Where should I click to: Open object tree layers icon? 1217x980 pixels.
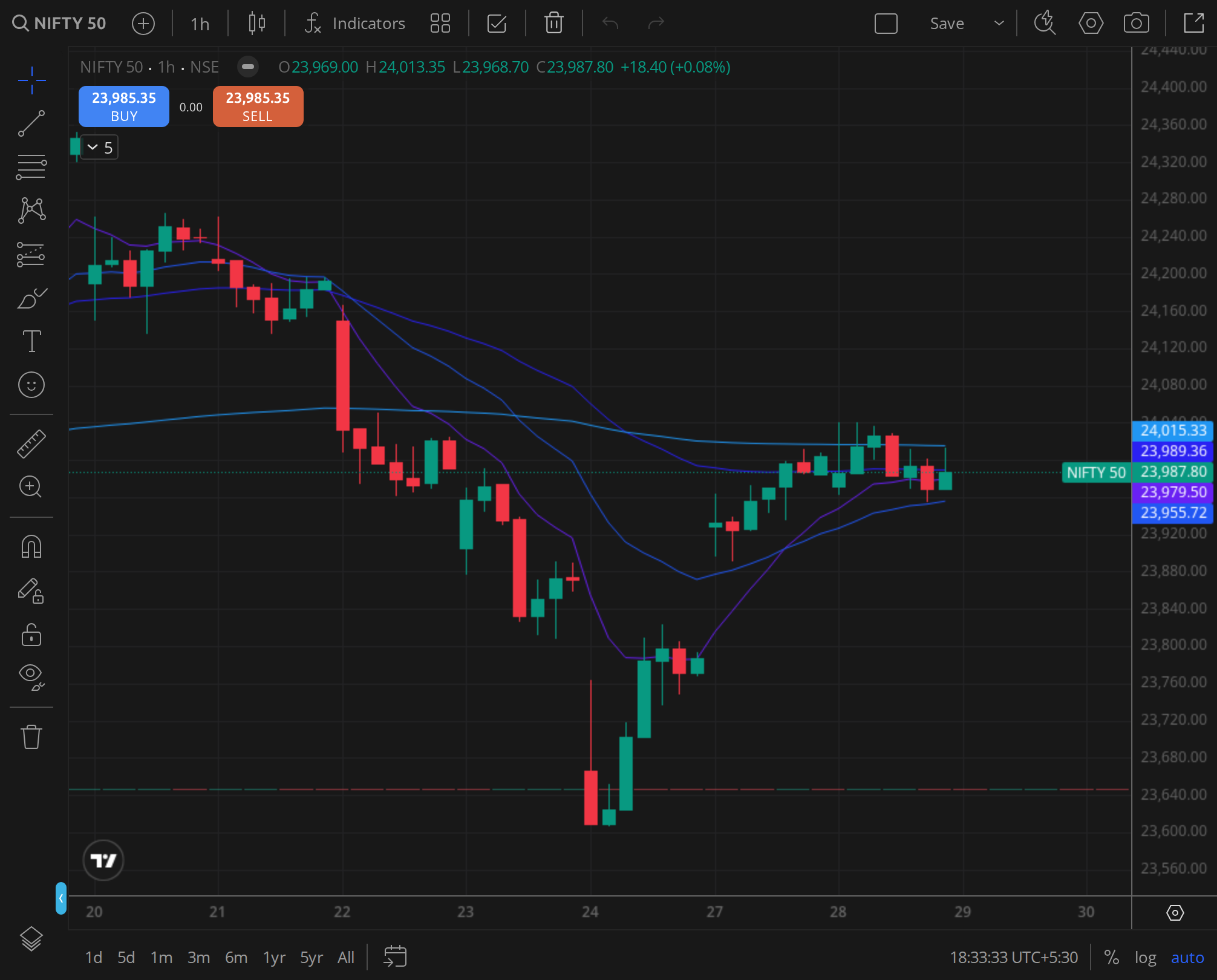click(31, 939)
